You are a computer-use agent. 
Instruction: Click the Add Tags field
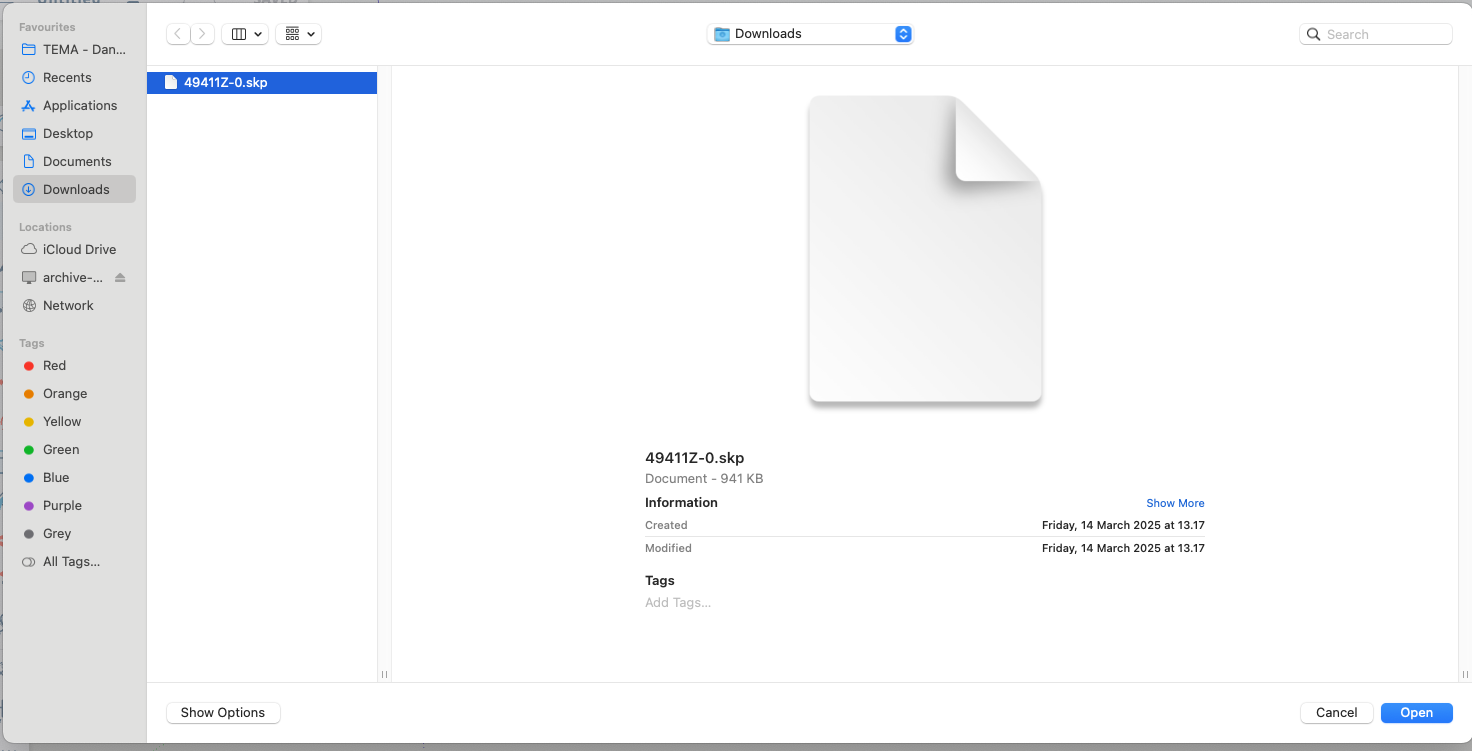[x=678, y=602]
